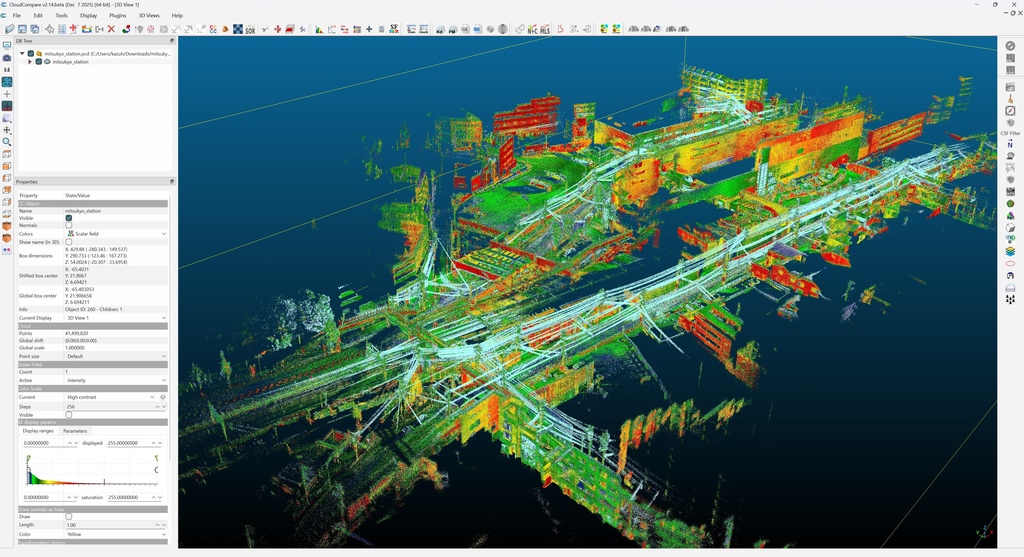Switch to the Parameters tab
This screenshot has height=557, width=1024.
[75, 431]
